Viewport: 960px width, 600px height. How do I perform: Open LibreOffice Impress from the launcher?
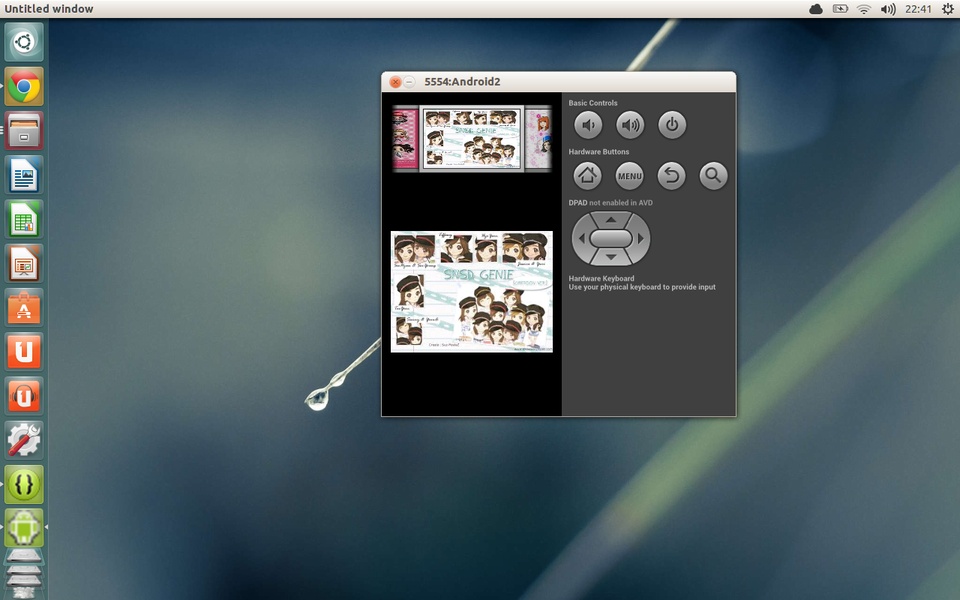pyautogui.click(x=24, y=263)
